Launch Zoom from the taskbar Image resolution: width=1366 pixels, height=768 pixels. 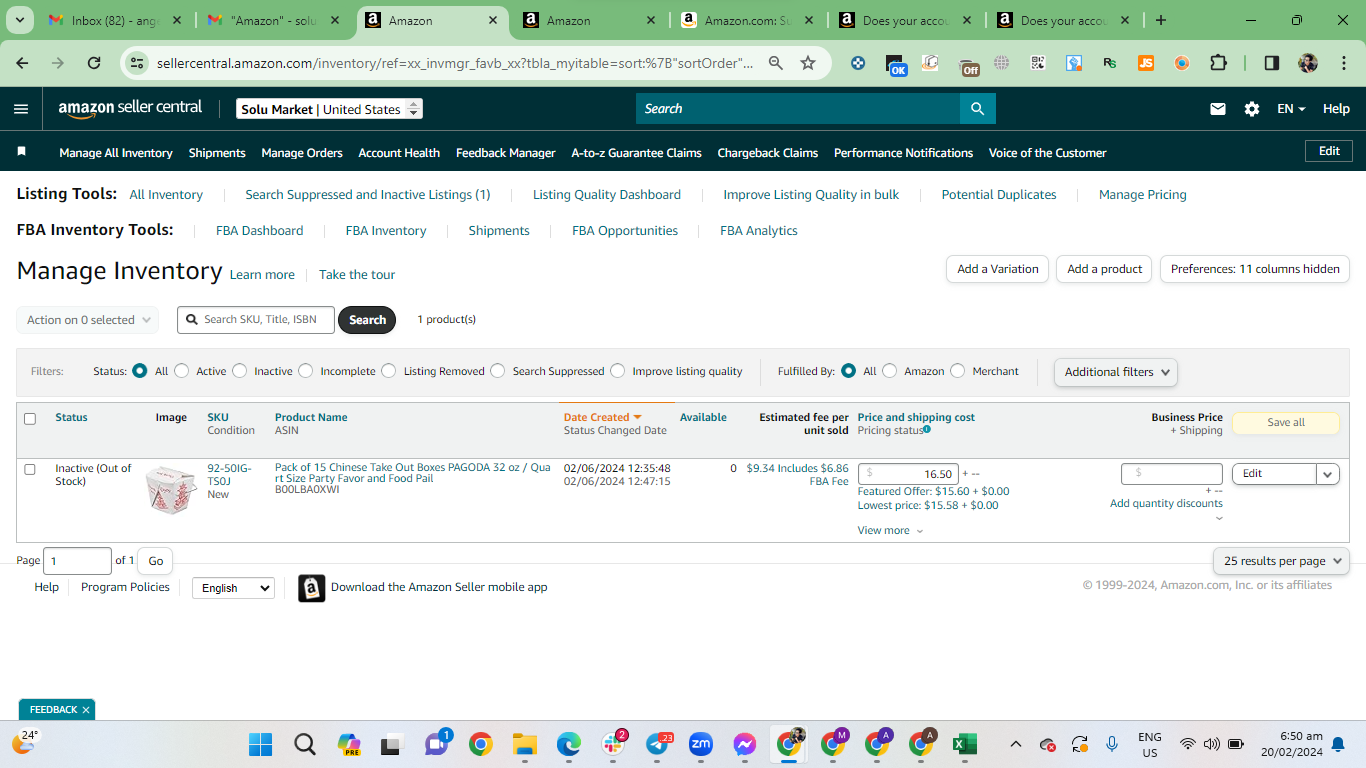[x=701, y=744]
